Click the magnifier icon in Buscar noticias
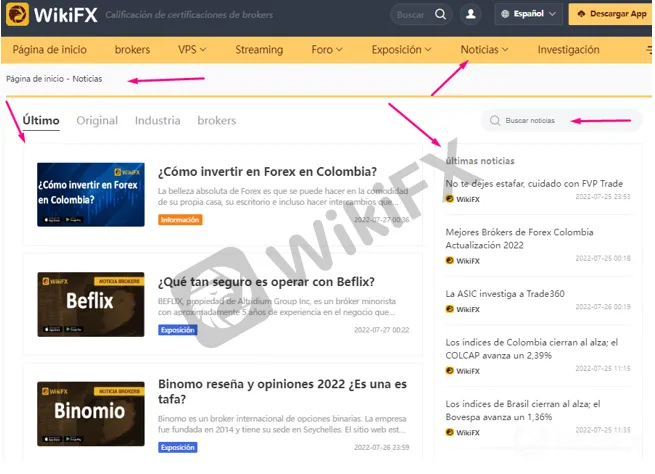The image size is (655, 474). coord(495,120)
